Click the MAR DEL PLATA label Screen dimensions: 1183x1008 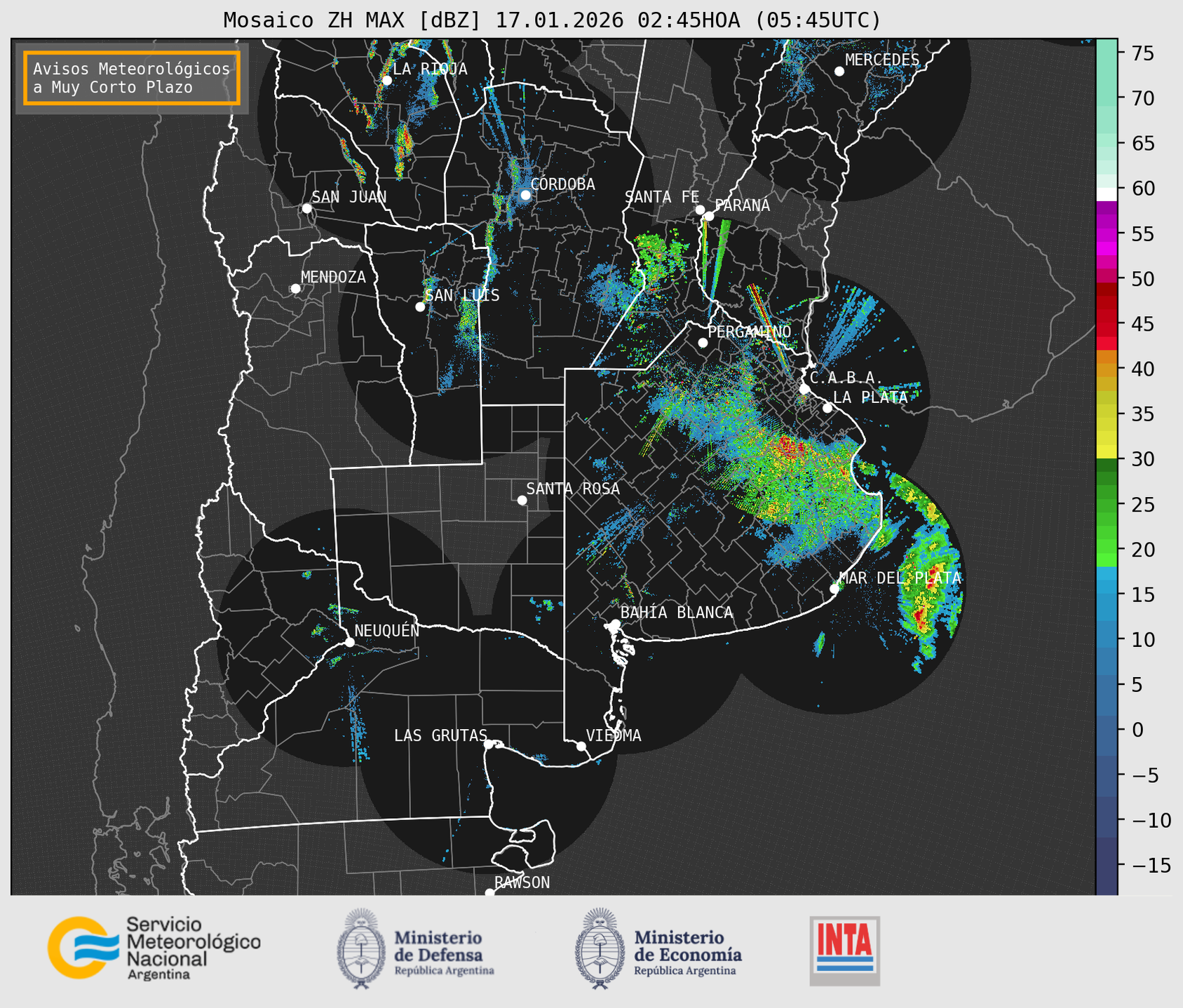pos(900,578)
